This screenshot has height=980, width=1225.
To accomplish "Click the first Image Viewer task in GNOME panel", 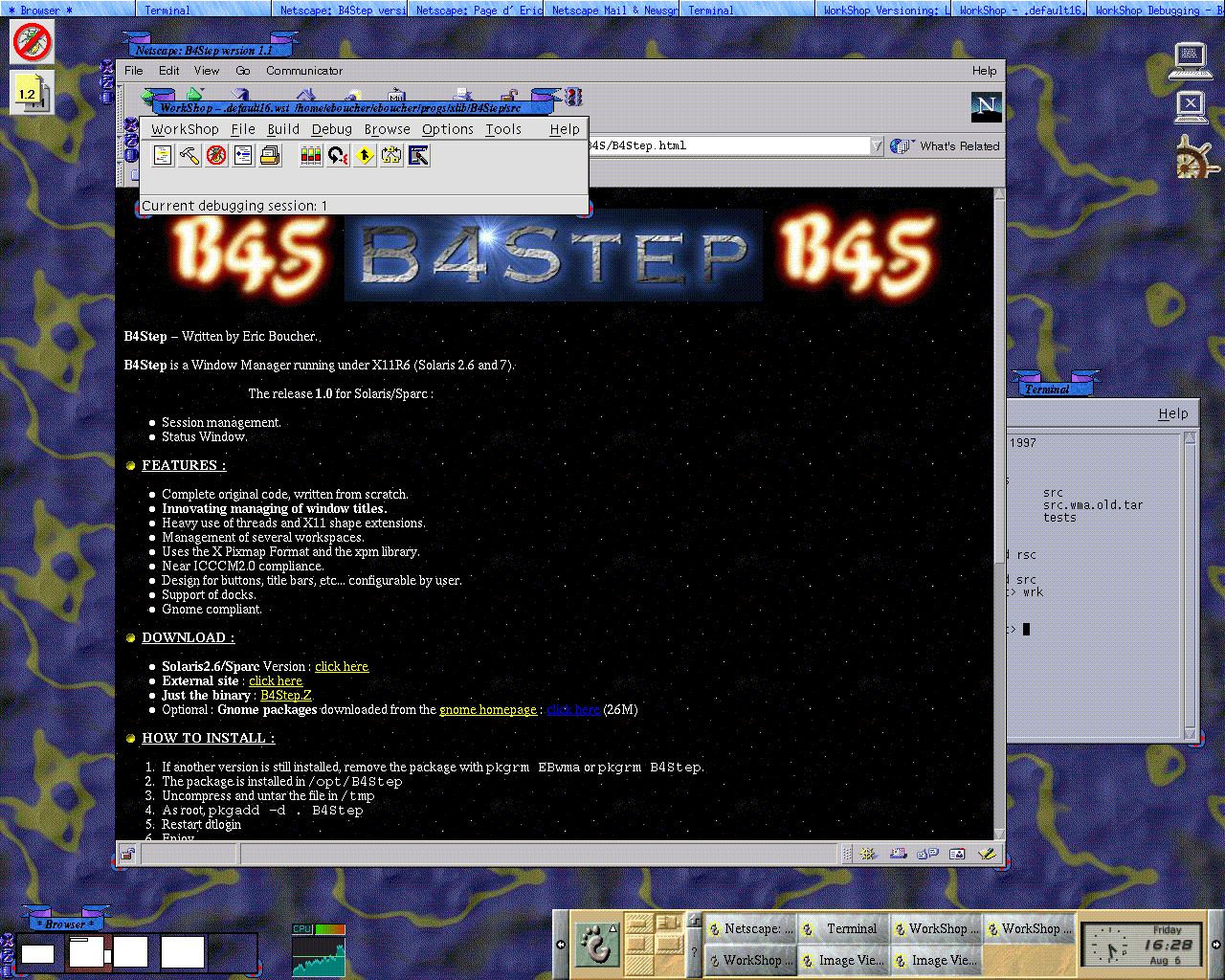I will 843,960.
